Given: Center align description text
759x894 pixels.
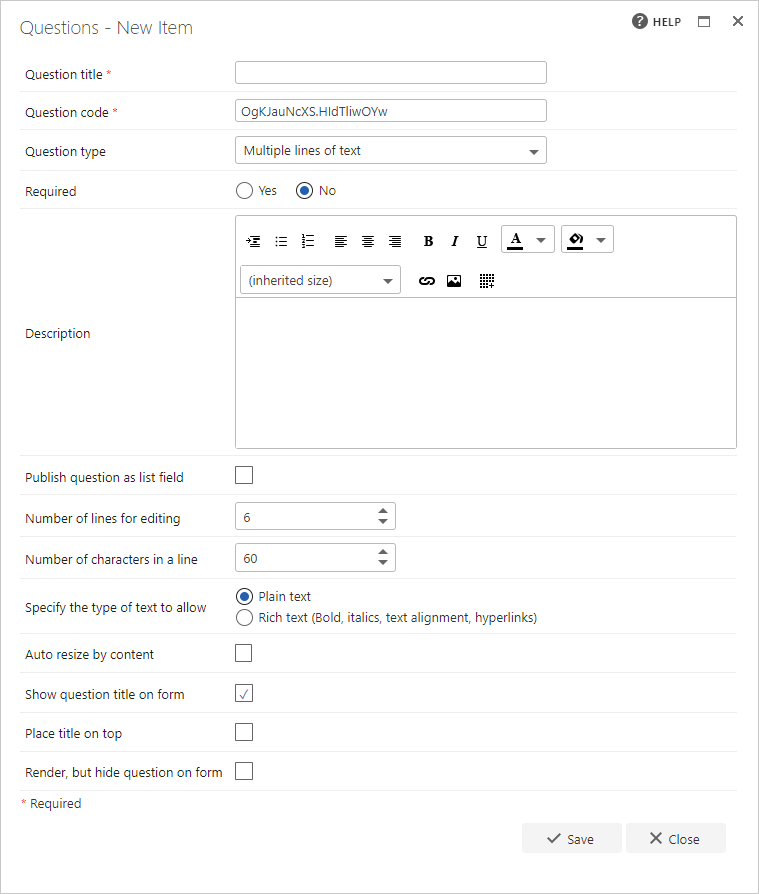Looking at the screenshot, I should coord(368,241).
